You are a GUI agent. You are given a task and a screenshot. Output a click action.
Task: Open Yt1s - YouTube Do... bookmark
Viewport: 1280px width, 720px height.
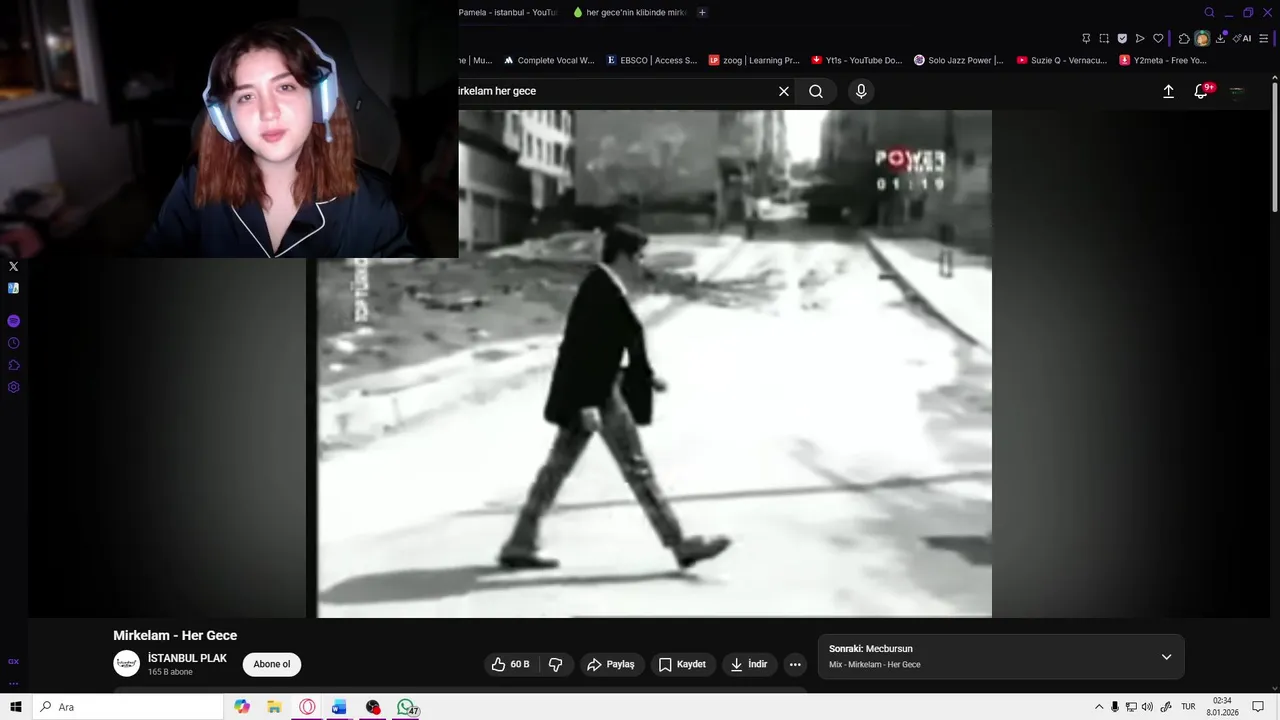pyautogui.click(x=857, y=60)
